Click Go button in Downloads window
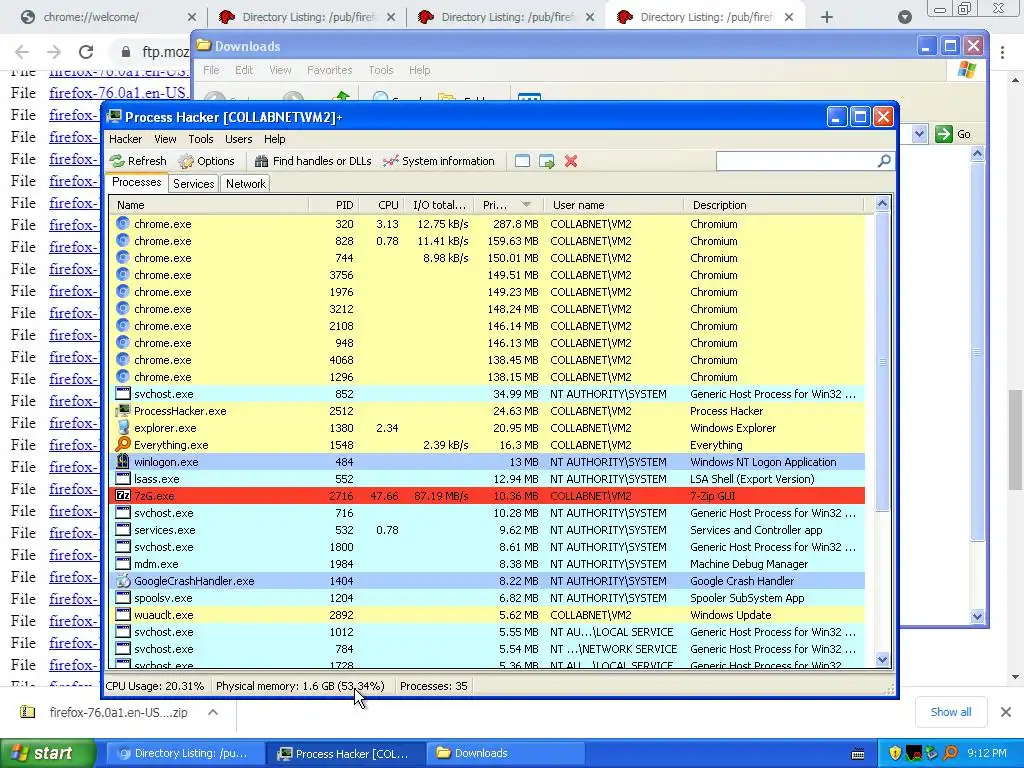The width and height of the screenshot is (1024, 768). pos(953,135)
